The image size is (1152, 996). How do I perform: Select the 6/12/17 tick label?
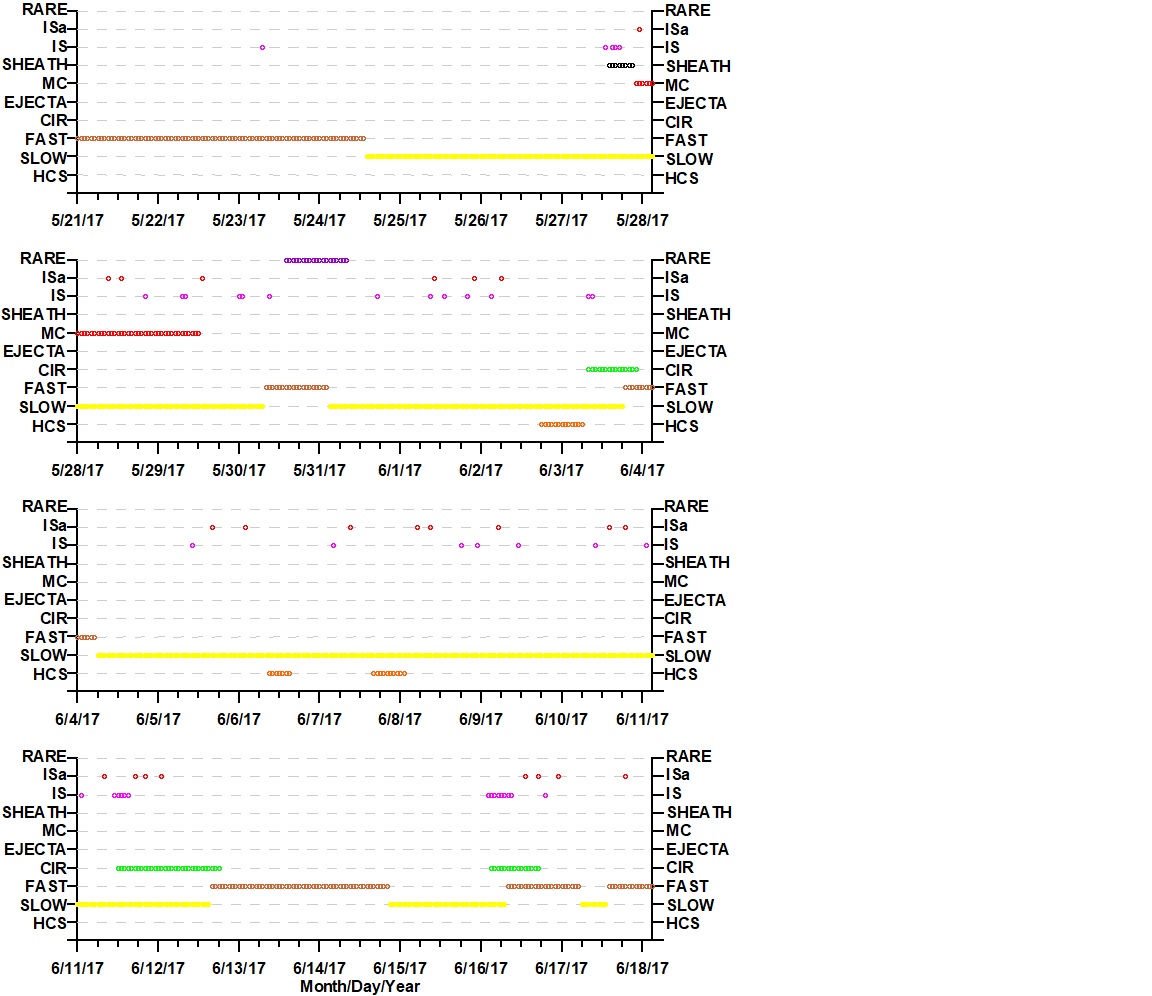tap(158, 968)
